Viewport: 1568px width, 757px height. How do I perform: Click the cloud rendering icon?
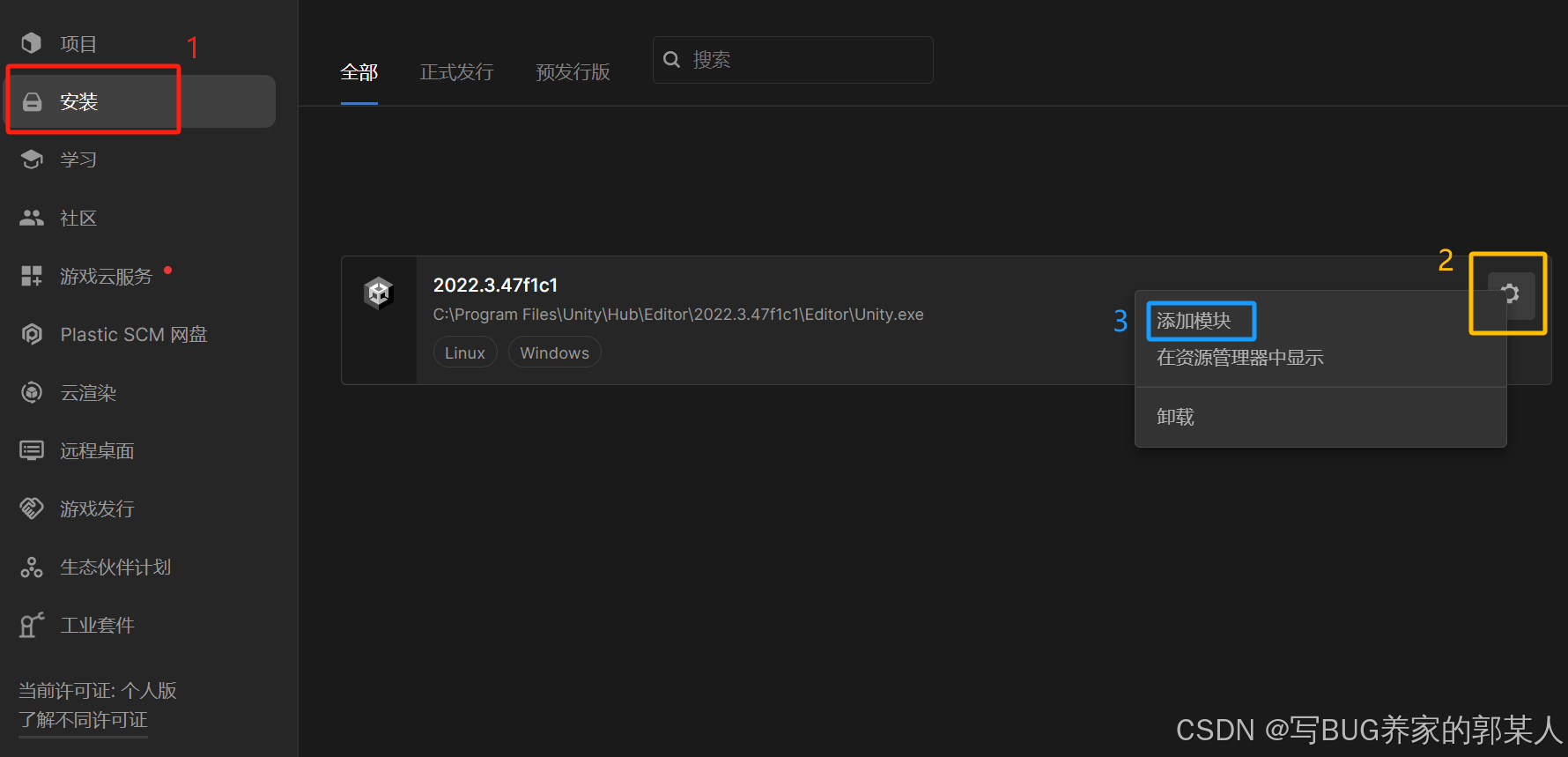pyautogui.click(x=32, y=392)
